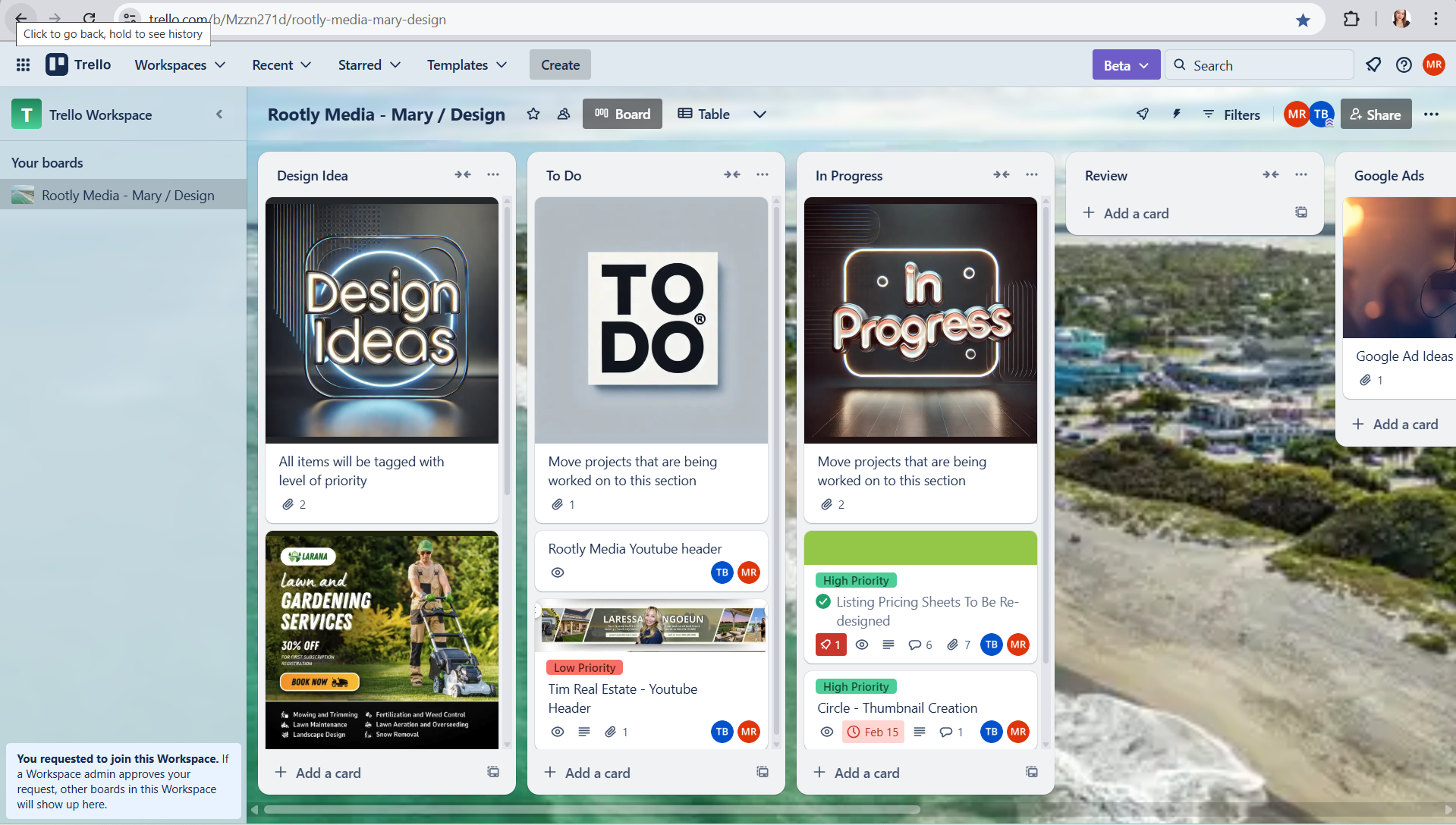Open the Beta dropdown
Screen dimensions: 1456x825
pos(1126,65)
